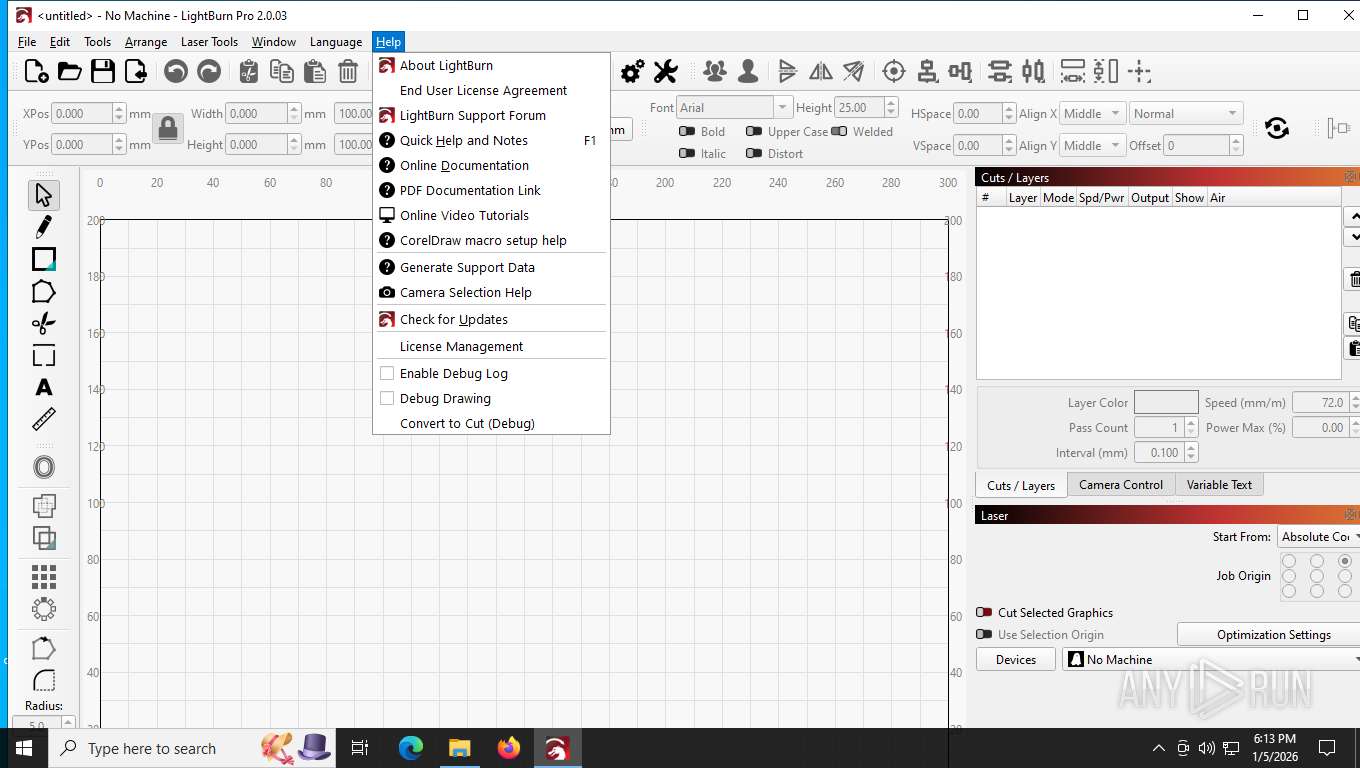This screenshot has width=1360, height=768.
Task: Open the Normal dropdown
Action: tap(1187, 114)
